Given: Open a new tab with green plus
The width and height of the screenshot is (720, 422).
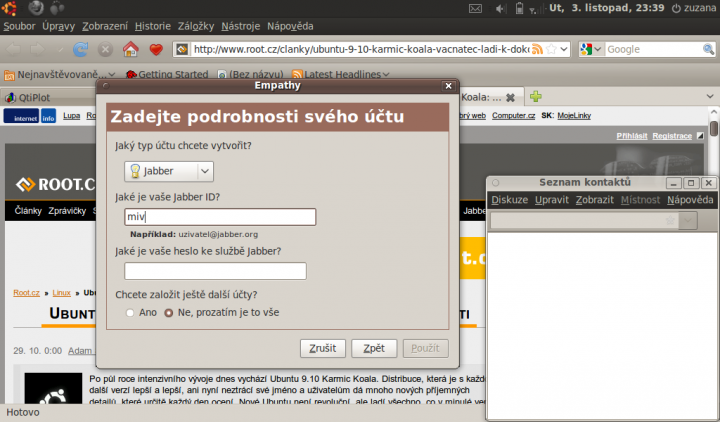Looking at the screenshot, I should click(x=535, y=96).
